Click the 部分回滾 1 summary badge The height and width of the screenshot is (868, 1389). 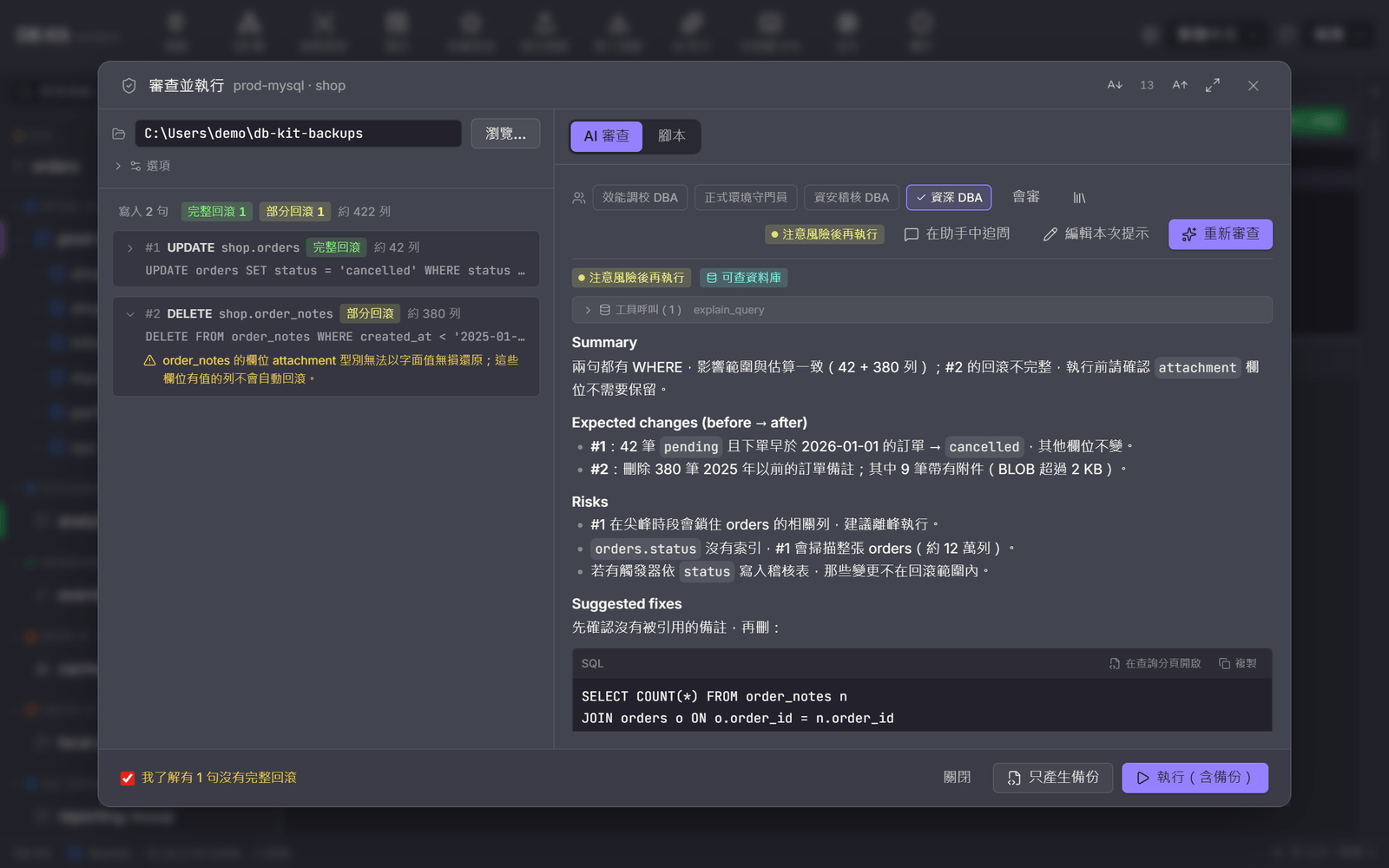295,212
